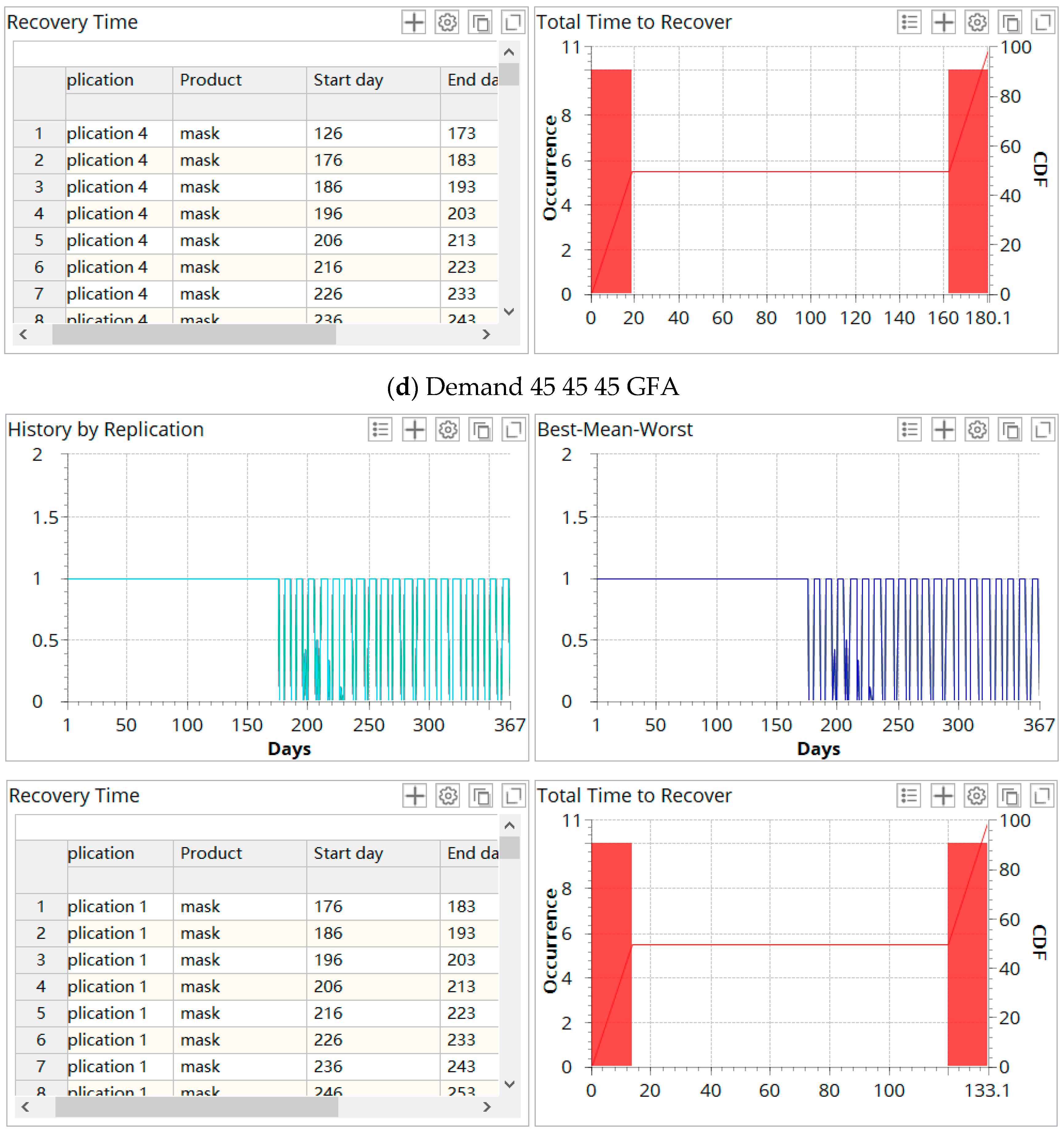The height and width of the screenshot is (1135, 1064).
Task: Click plus icon in Best-Mean-Worst panel
Action: click(943, 430)
